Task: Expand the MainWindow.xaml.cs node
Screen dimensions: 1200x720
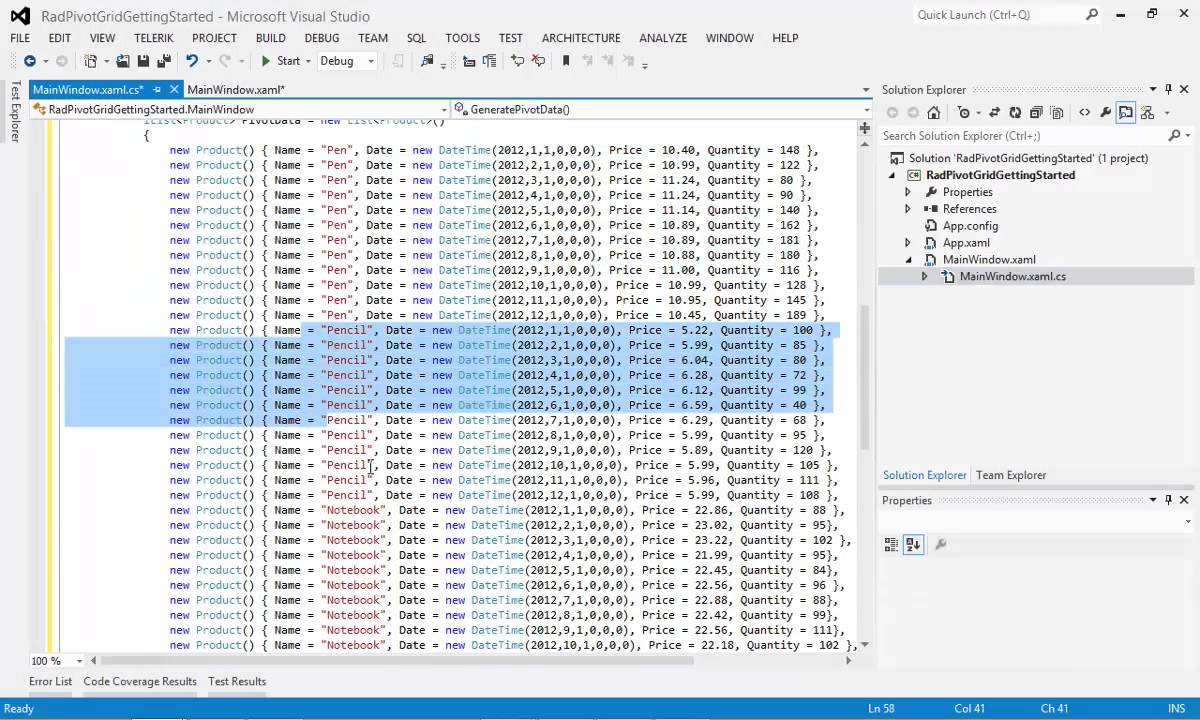Action: point(925,277)
